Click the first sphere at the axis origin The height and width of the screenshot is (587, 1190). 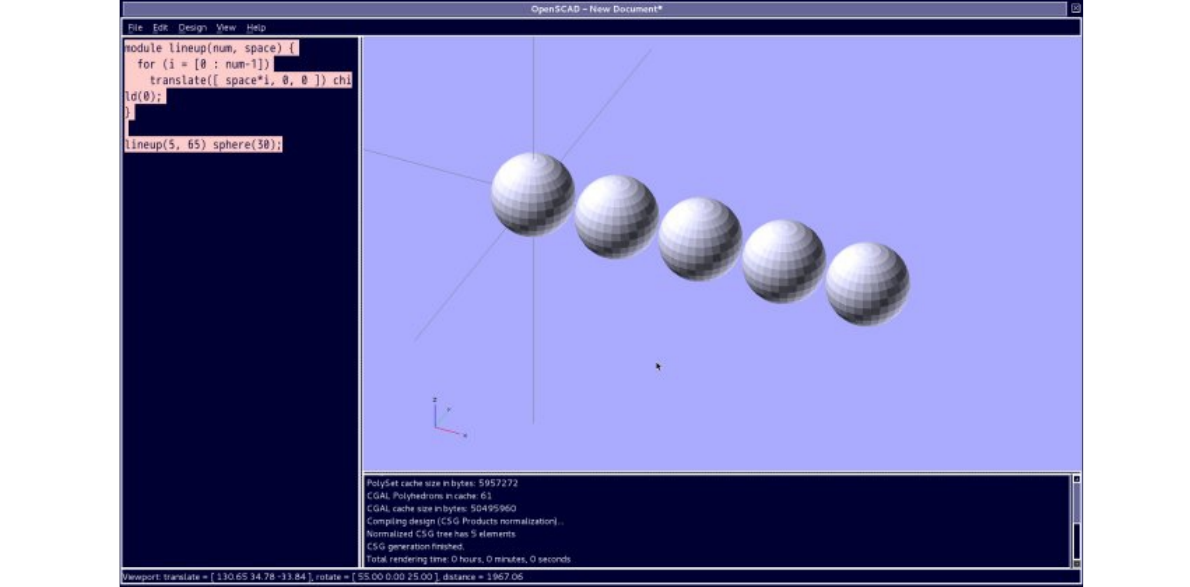click(x=533, y=194)
